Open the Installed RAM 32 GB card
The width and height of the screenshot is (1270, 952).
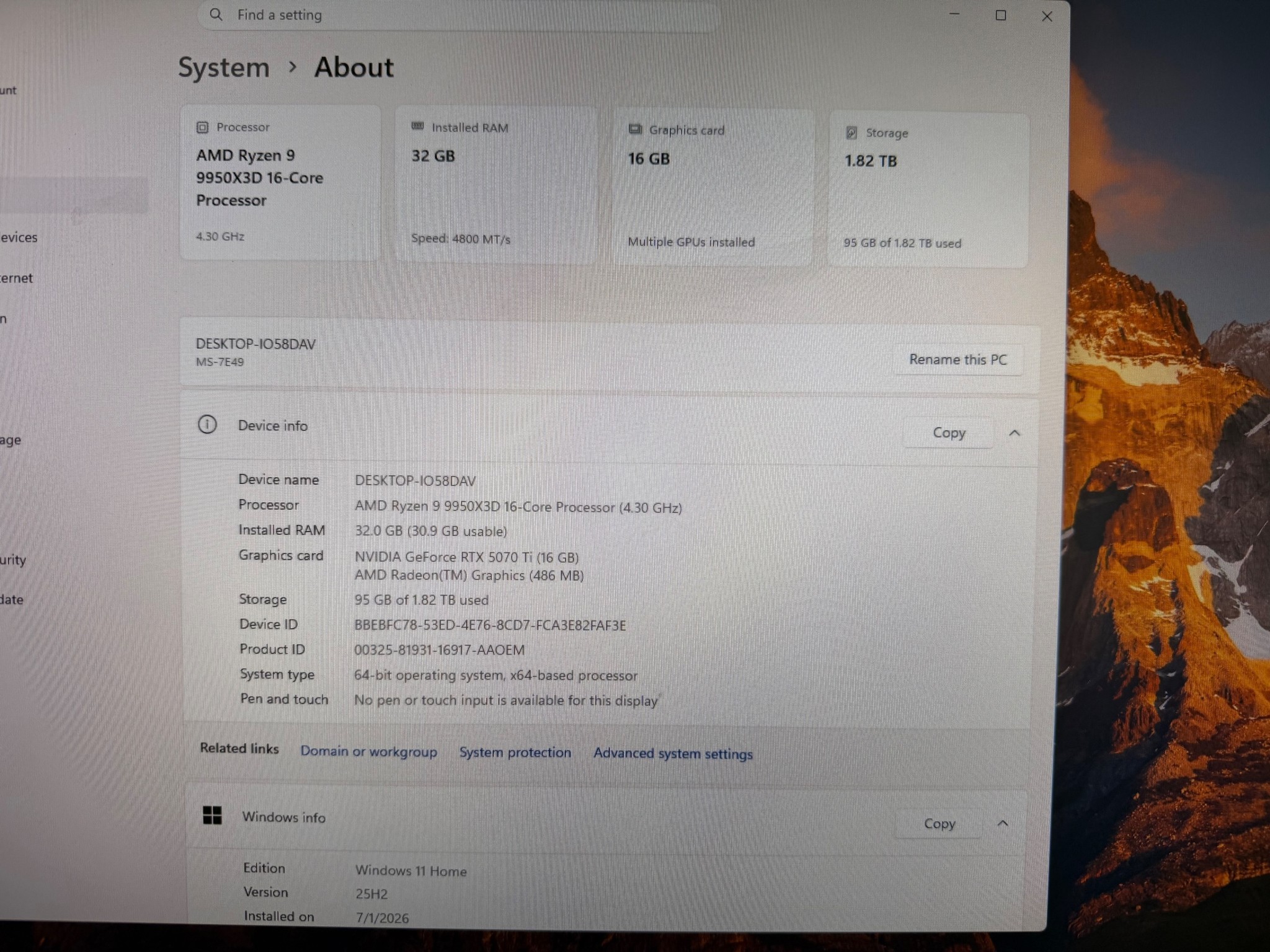(x=496, y=185)
